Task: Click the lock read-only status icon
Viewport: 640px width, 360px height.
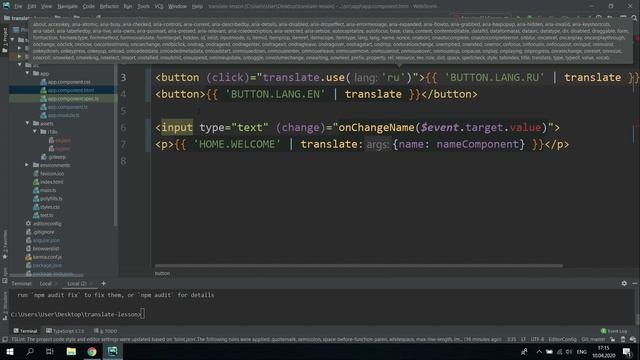Action: coord(613,339)
